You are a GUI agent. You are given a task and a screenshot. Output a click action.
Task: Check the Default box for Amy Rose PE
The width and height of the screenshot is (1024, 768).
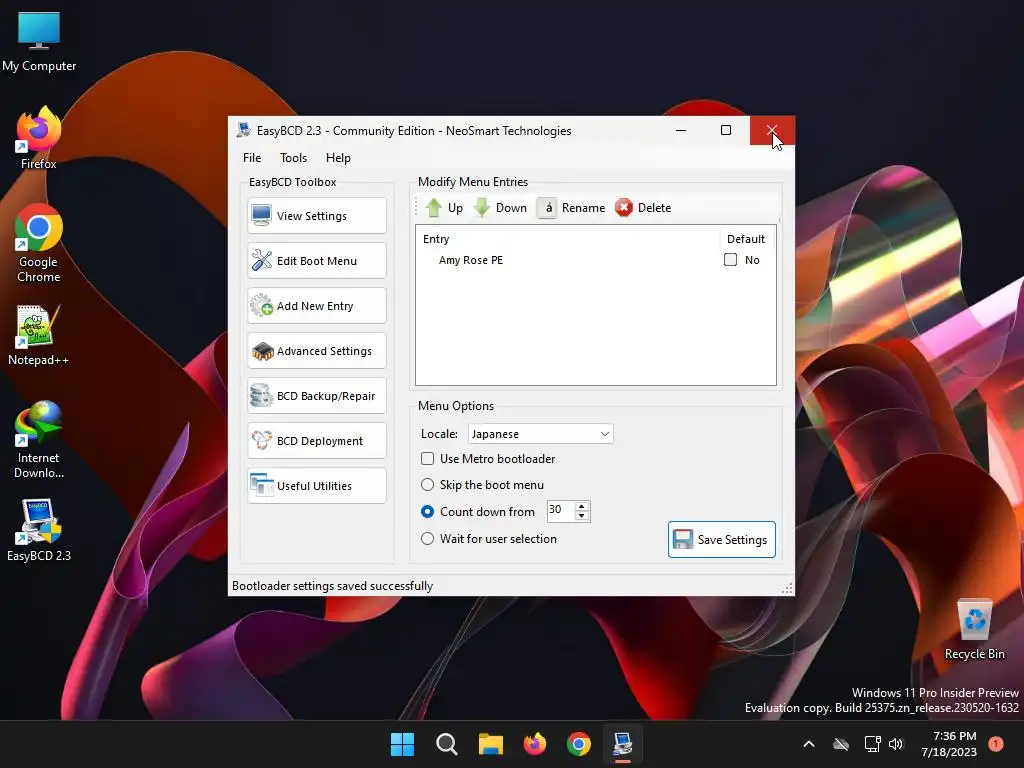point(730,260)
